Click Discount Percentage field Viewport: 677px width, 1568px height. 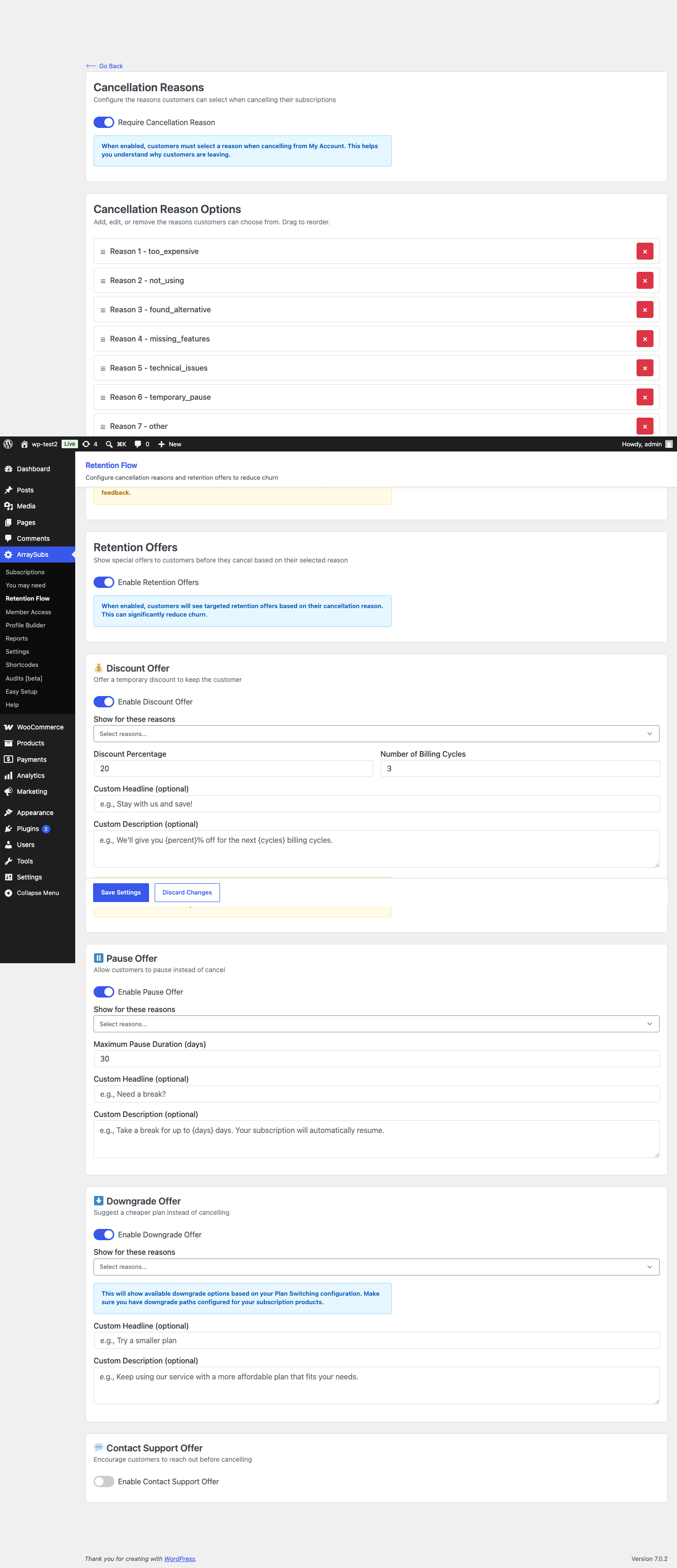point(234,769)
